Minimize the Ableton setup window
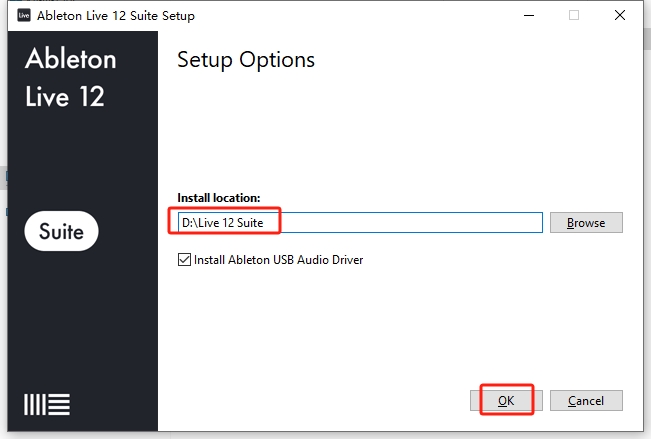The height and width of the screenshot is (439, 651). pyautogui.click(x=527, y=15)
